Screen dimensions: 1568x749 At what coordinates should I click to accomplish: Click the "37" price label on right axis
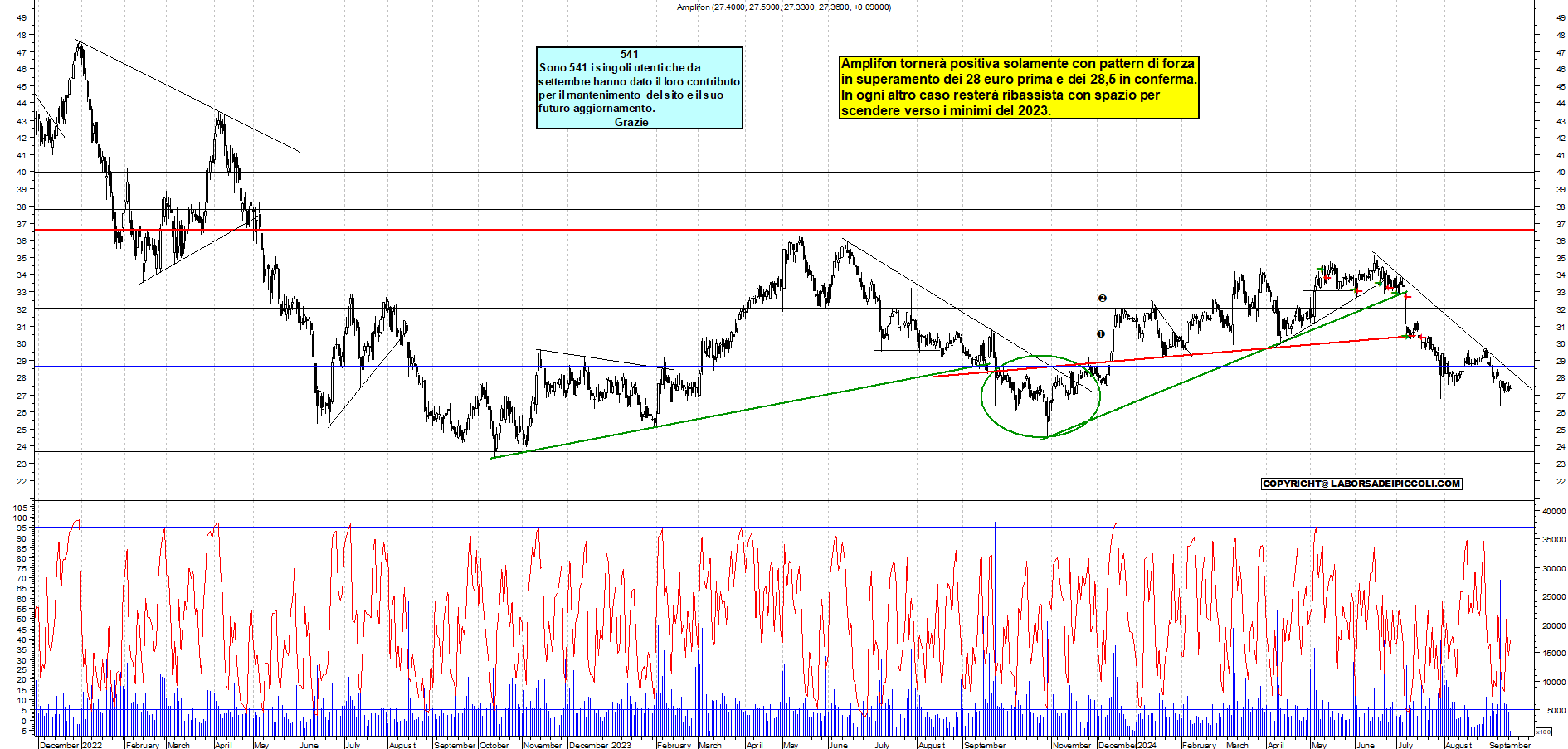click(1561, 224)
